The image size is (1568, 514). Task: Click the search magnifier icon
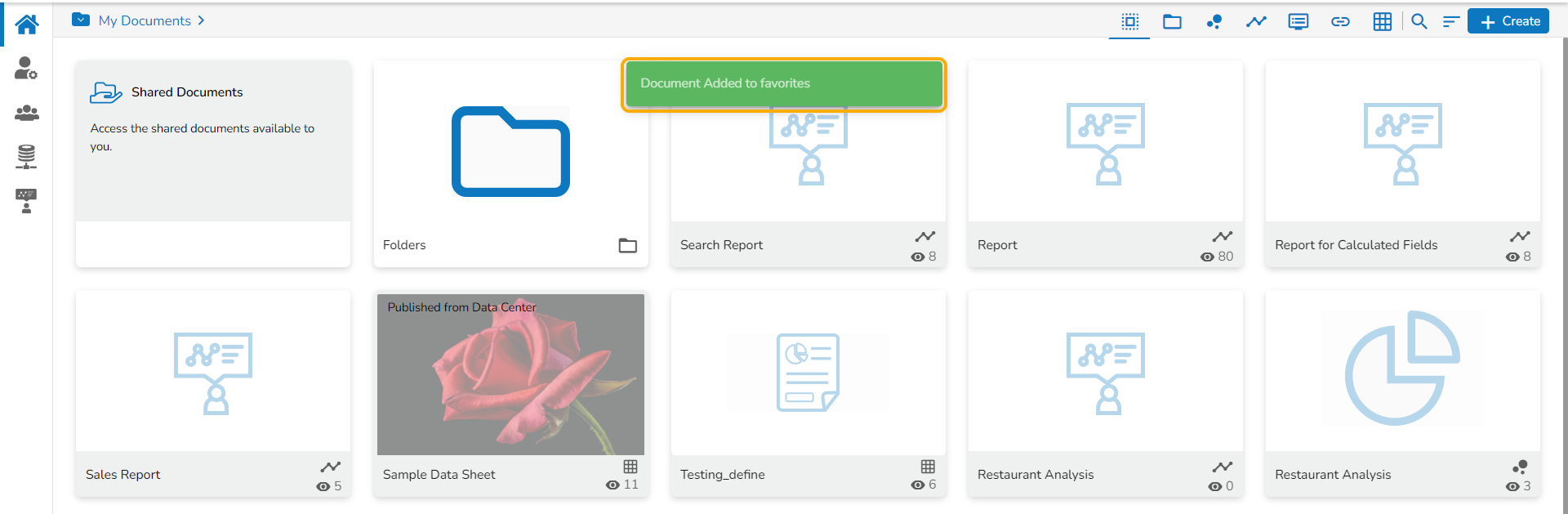(x=1419, y=22)
